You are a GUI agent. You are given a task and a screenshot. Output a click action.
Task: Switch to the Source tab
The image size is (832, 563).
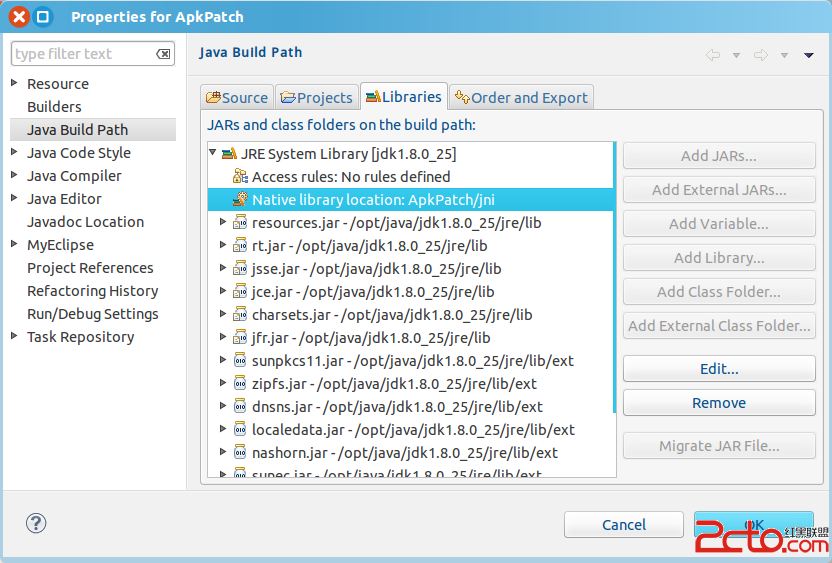pos(237,97)
